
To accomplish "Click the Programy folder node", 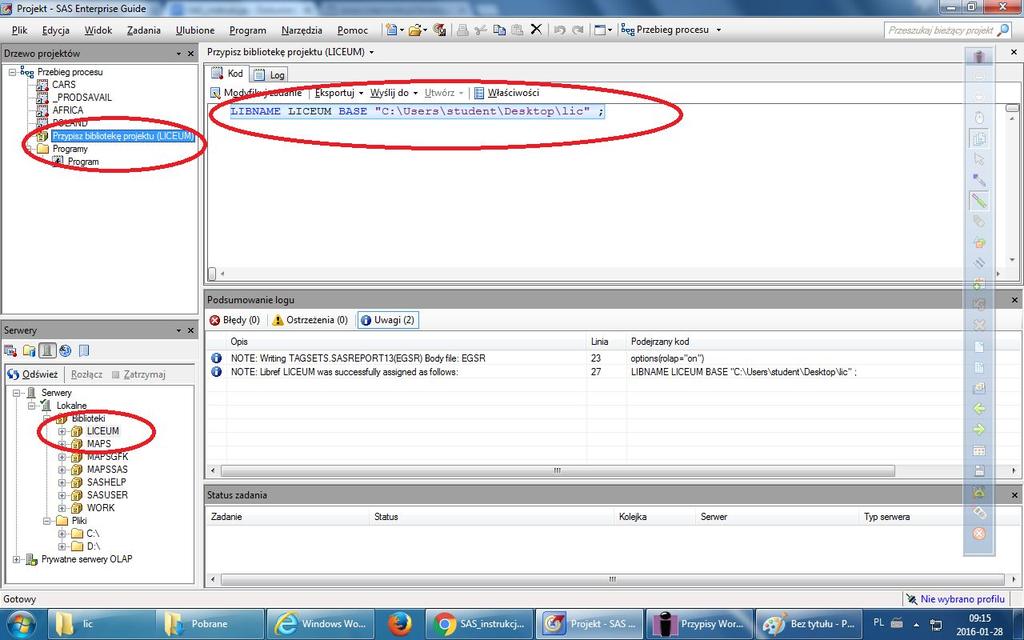I will pos(70,149).
